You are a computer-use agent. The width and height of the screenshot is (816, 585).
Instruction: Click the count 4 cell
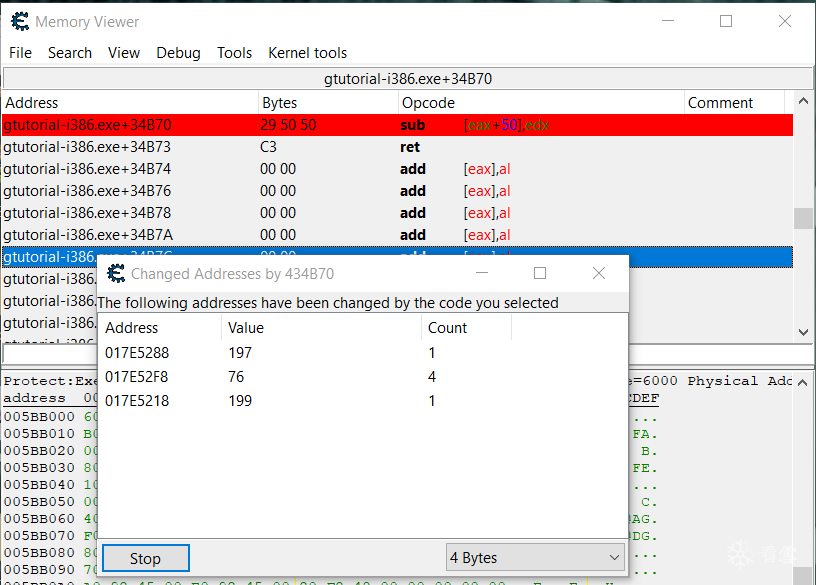[x=432, y=377]
